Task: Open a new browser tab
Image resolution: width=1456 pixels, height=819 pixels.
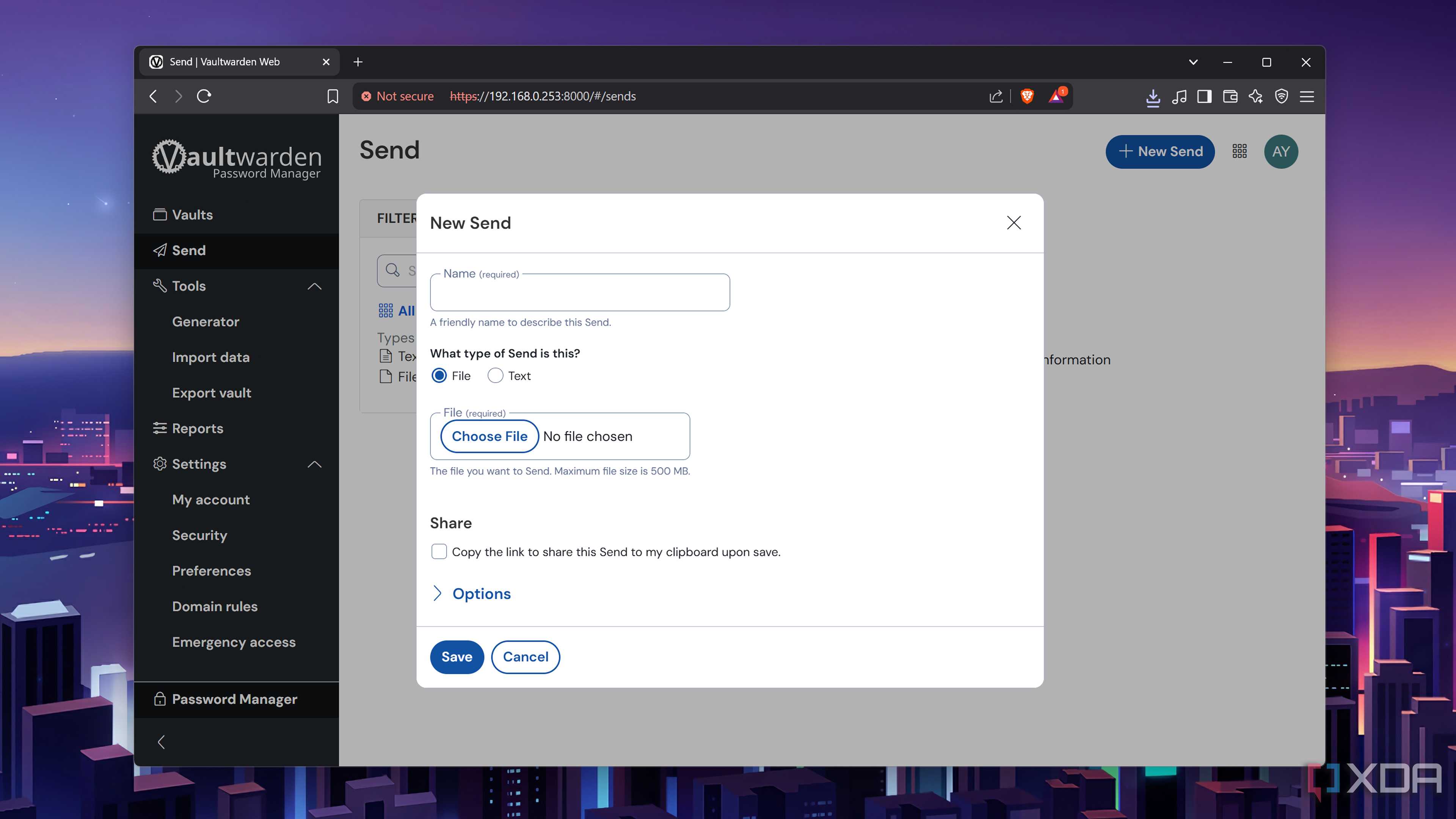Action: (x=358, y=62)
